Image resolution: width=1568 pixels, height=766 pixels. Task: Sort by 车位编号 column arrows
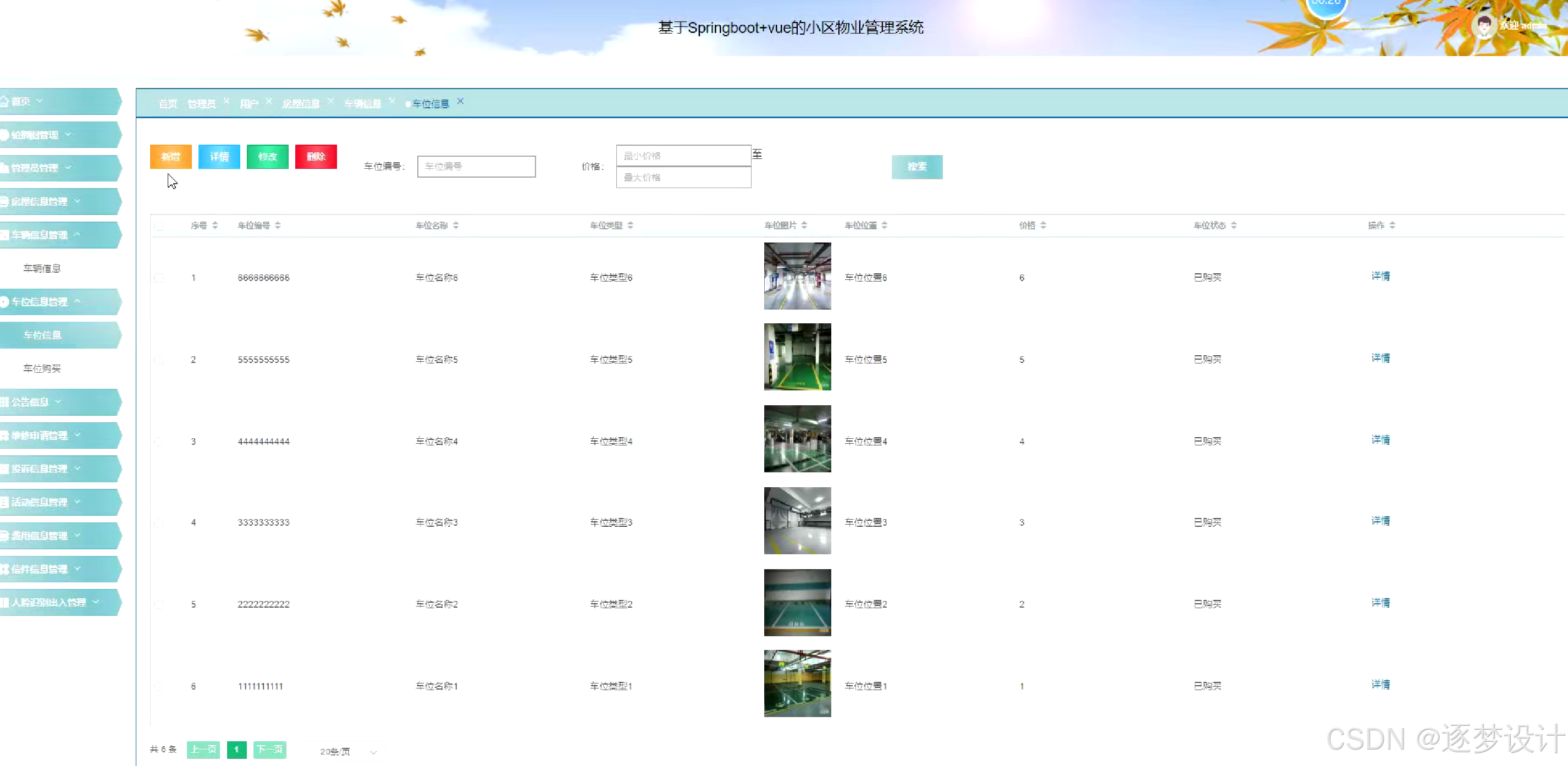click(278, 225)
